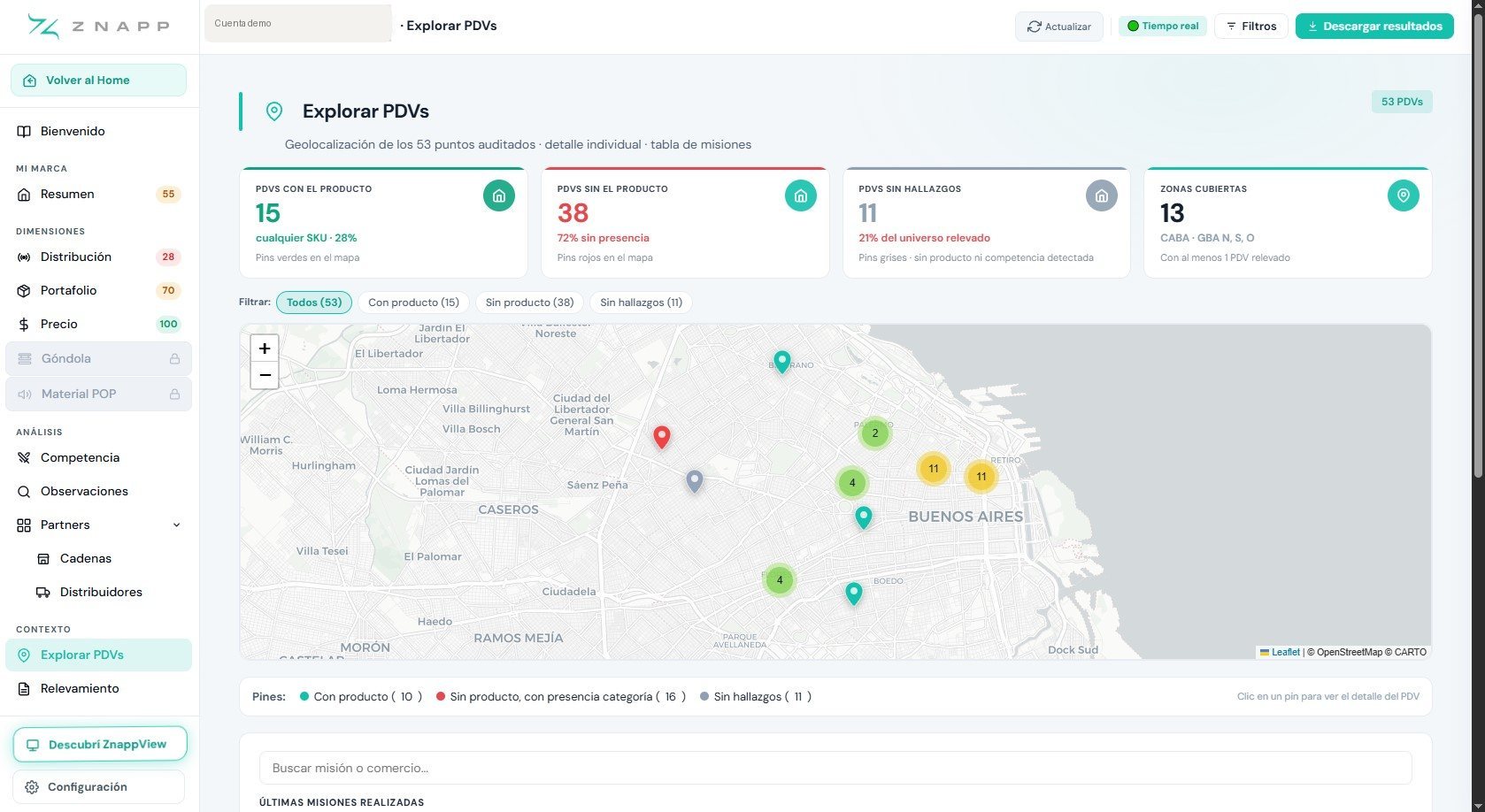Toggle the Tiempo real indicator
Screen dimensions: 1485x812
(1163, 26)
